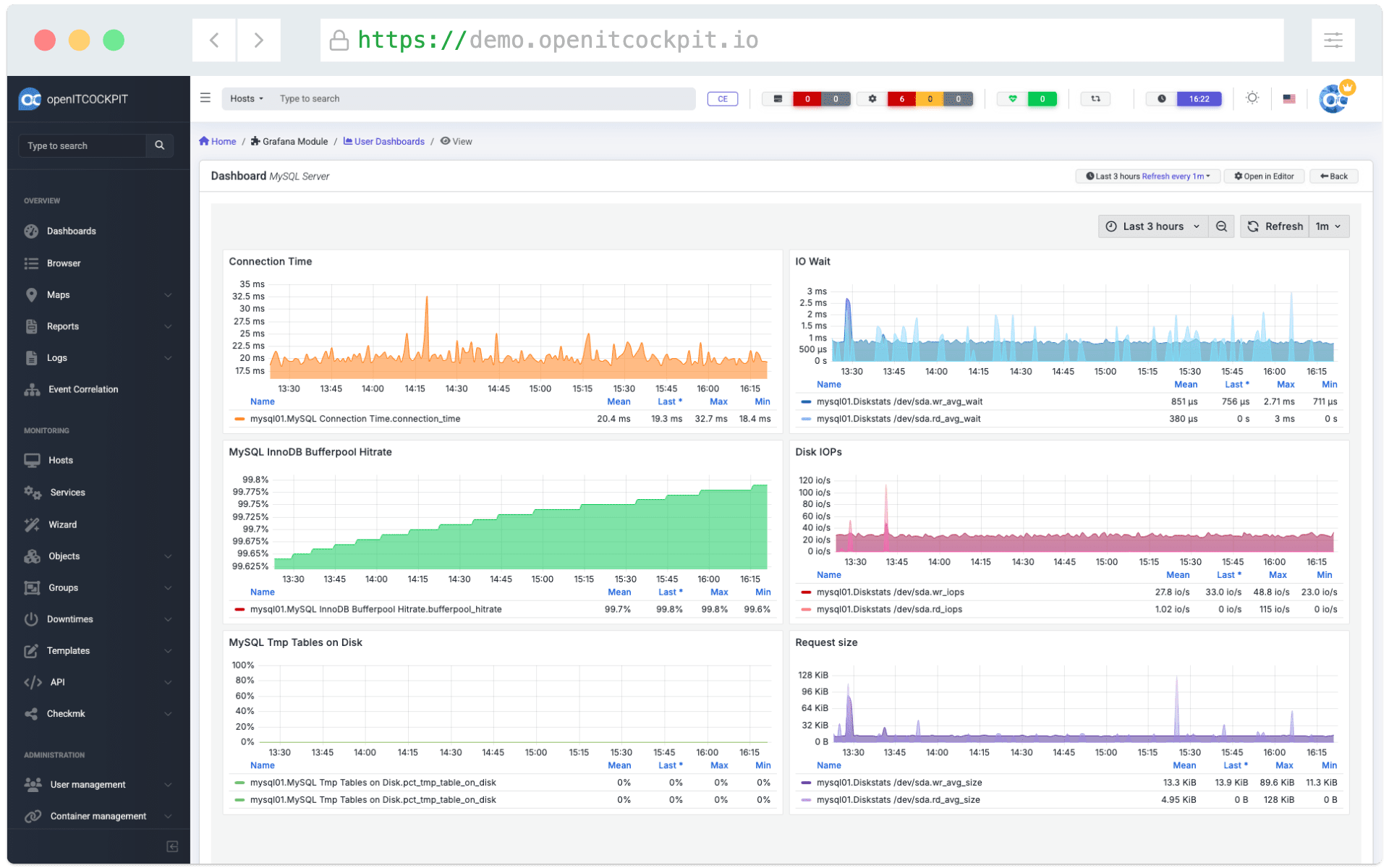Click the service status gear icon
Screen dimensions: 1389x868
click(x=872, y=99)
